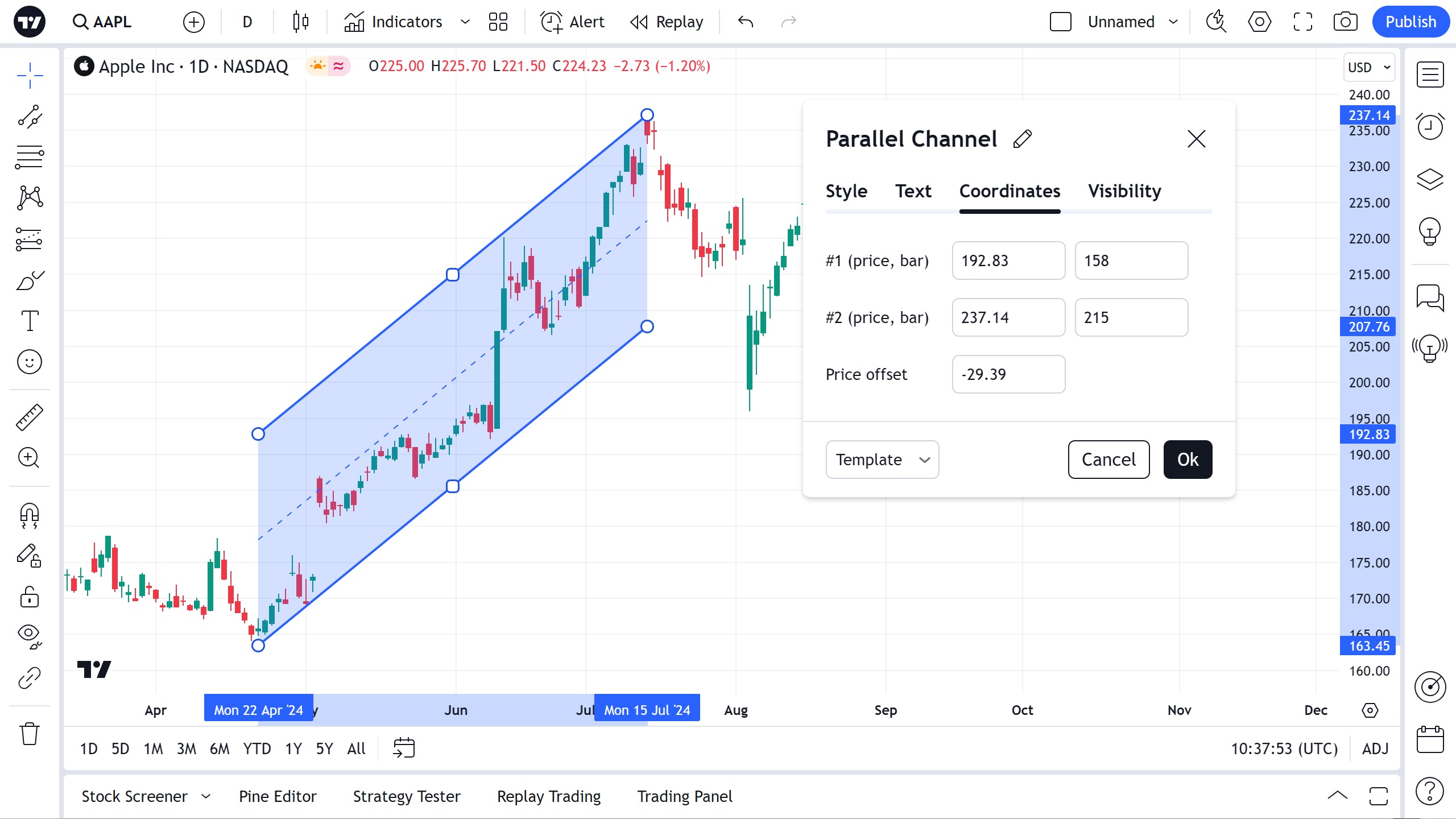Click the channel's top-right anchor handle

pos(647,115)
